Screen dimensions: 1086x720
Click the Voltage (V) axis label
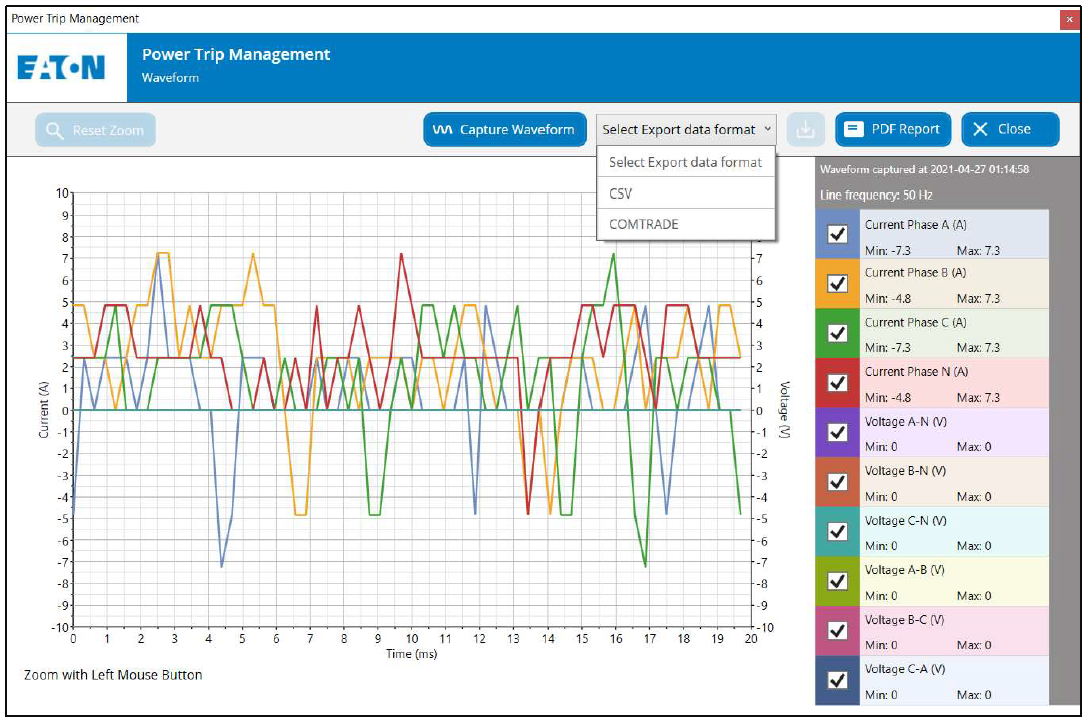tap(785, 409)
